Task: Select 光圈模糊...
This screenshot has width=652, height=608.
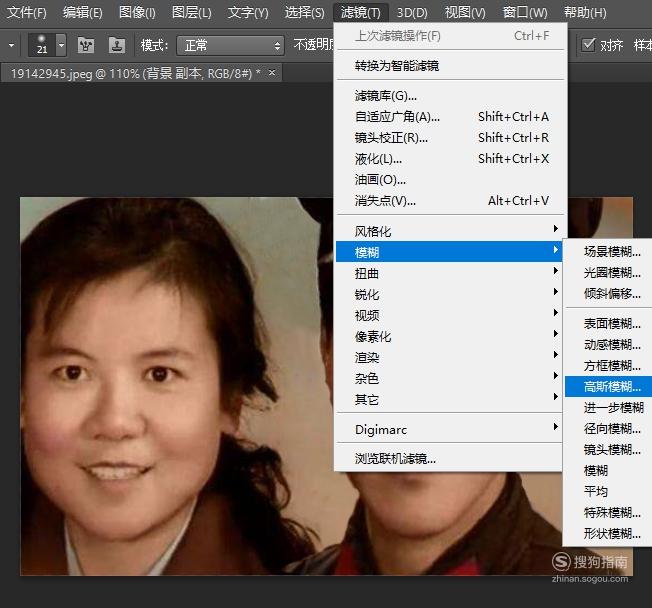Action: [609, 273]
